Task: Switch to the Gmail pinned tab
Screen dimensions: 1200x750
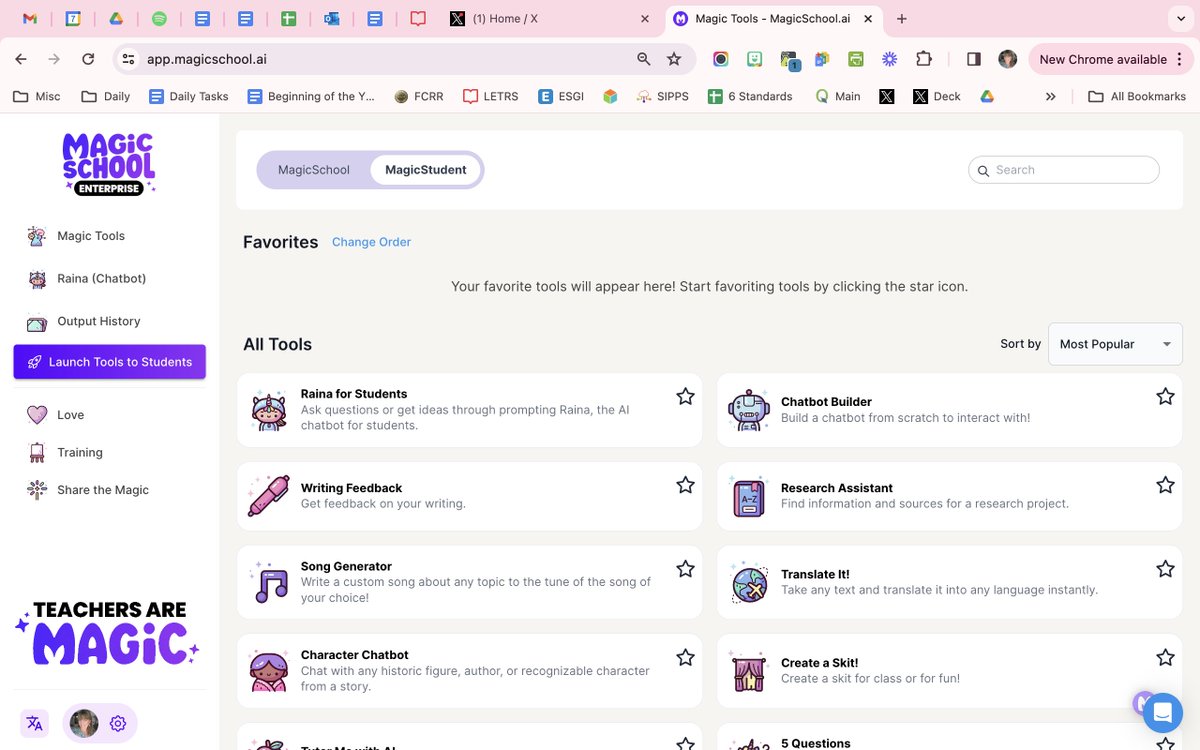Action: click(29, 19)
